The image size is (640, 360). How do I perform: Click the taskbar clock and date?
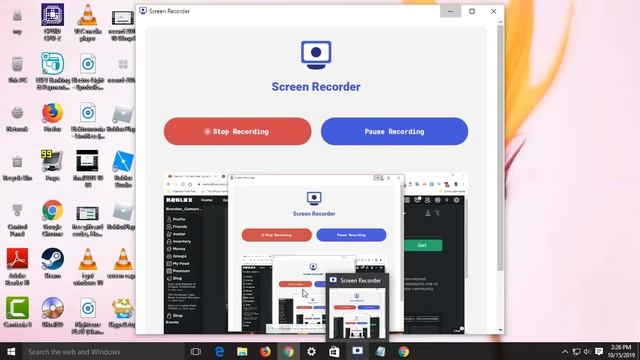[621, 351]
